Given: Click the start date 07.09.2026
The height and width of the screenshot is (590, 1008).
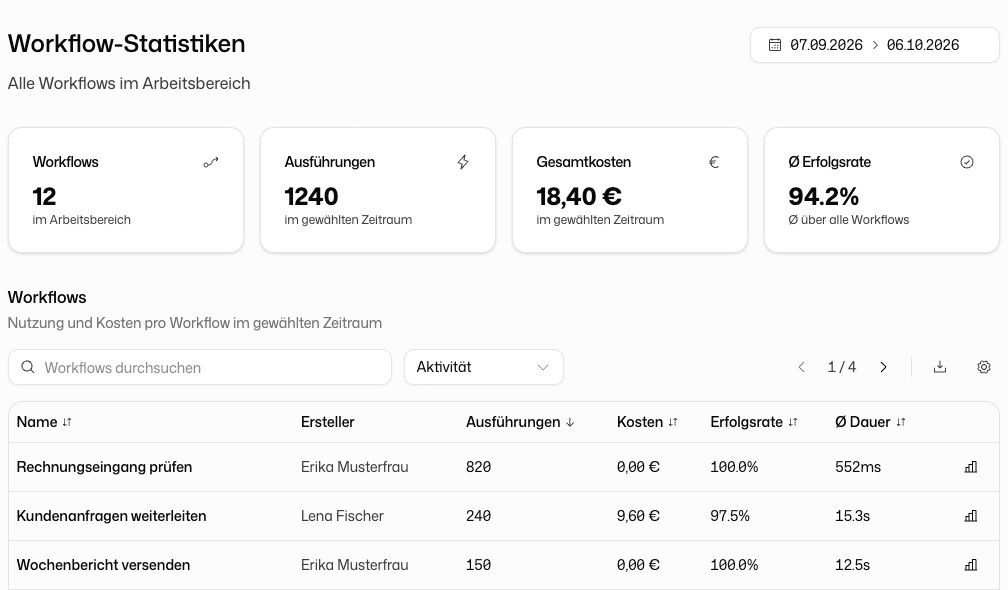Looking at the screenshot, I should 826,45.
